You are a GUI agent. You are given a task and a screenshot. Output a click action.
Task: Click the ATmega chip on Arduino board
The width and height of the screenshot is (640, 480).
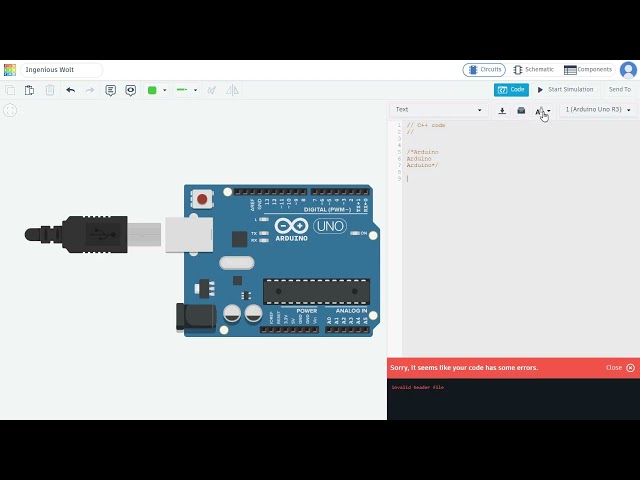pyautogui.click(x=316, y=291)
